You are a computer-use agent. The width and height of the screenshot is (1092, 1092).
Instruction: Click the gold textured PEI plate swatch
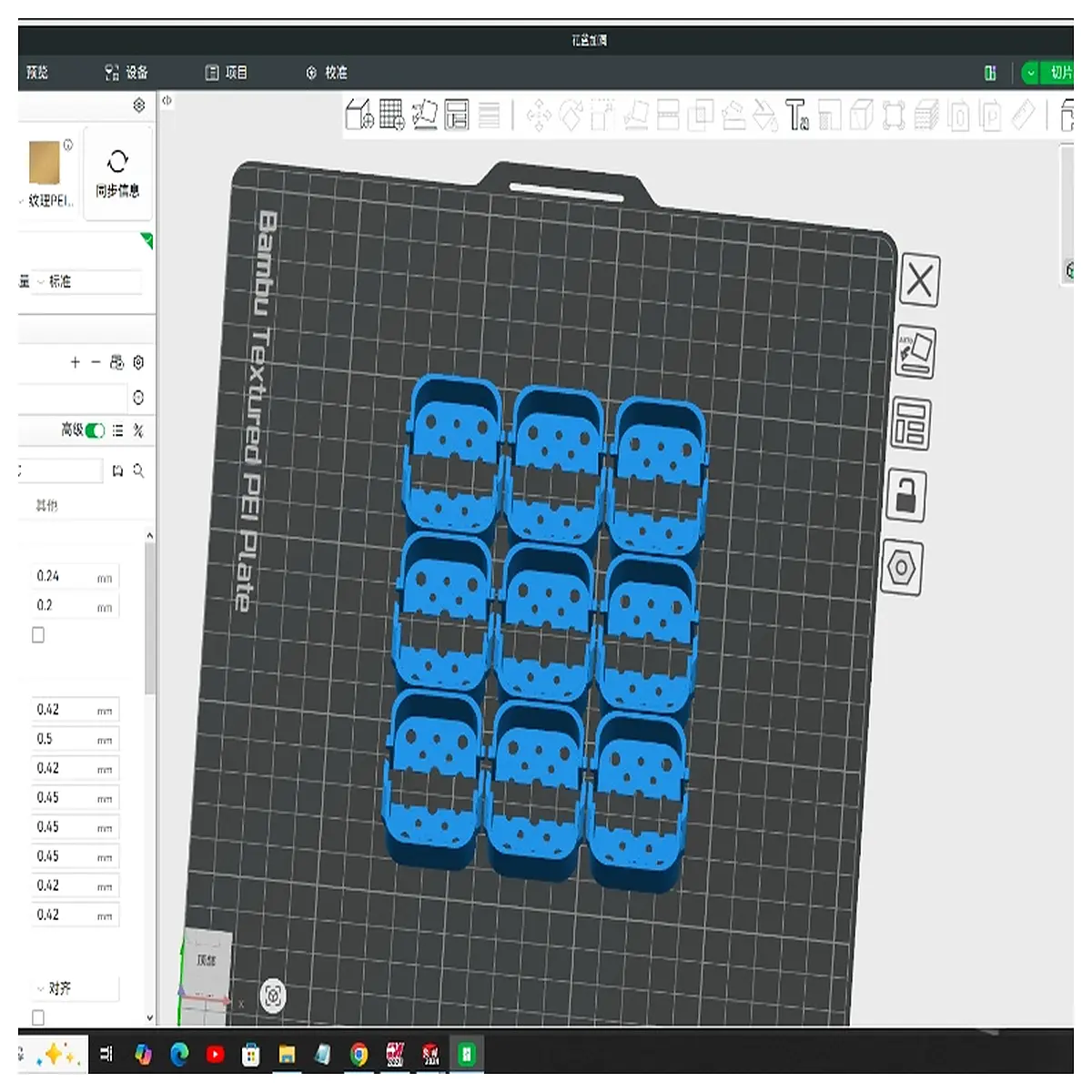[x=45, y=164]
